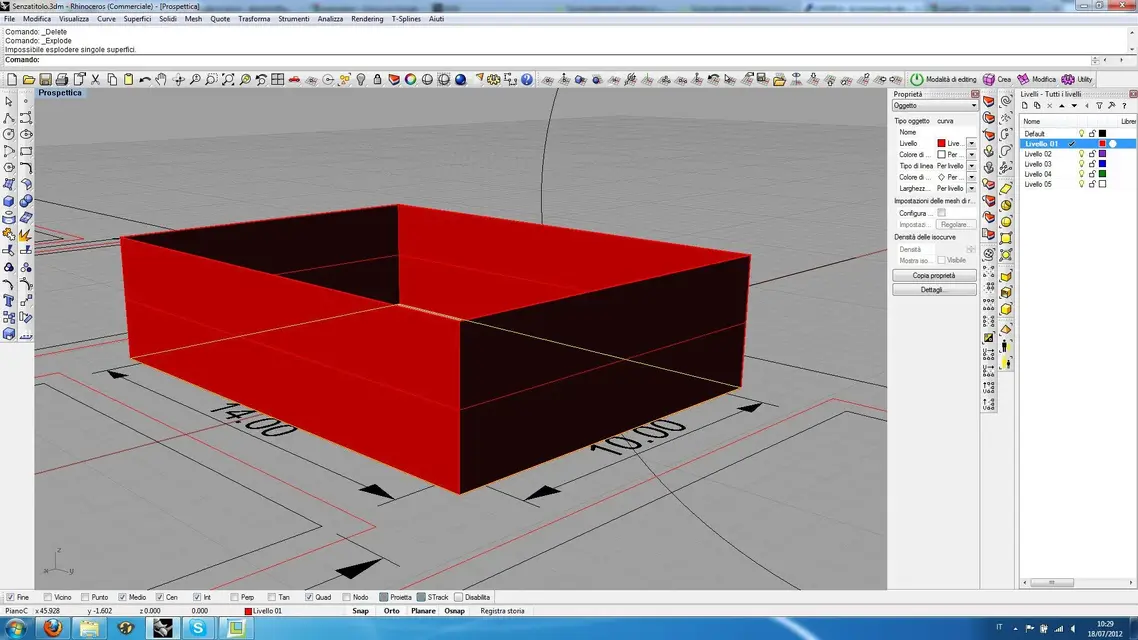Click the new layer icon in Livelli panel
1138x640 pixels.
coord(1024,106)
